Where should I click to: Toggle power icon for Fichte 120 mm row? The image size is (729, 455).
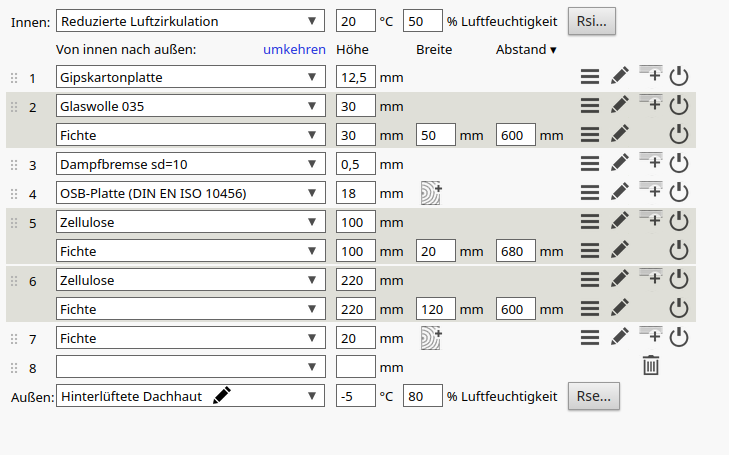pos(679,308)
